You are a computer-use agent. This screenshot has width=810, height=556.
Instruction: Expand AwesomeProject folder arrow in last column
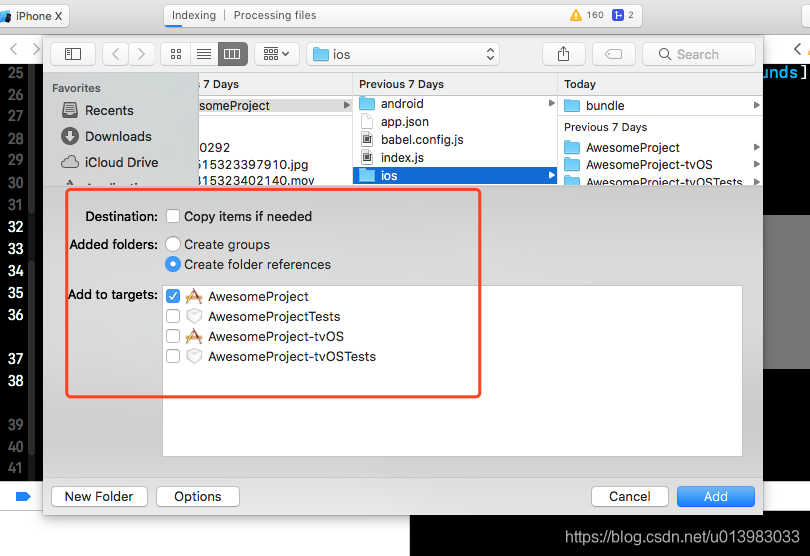click(757, 147)
